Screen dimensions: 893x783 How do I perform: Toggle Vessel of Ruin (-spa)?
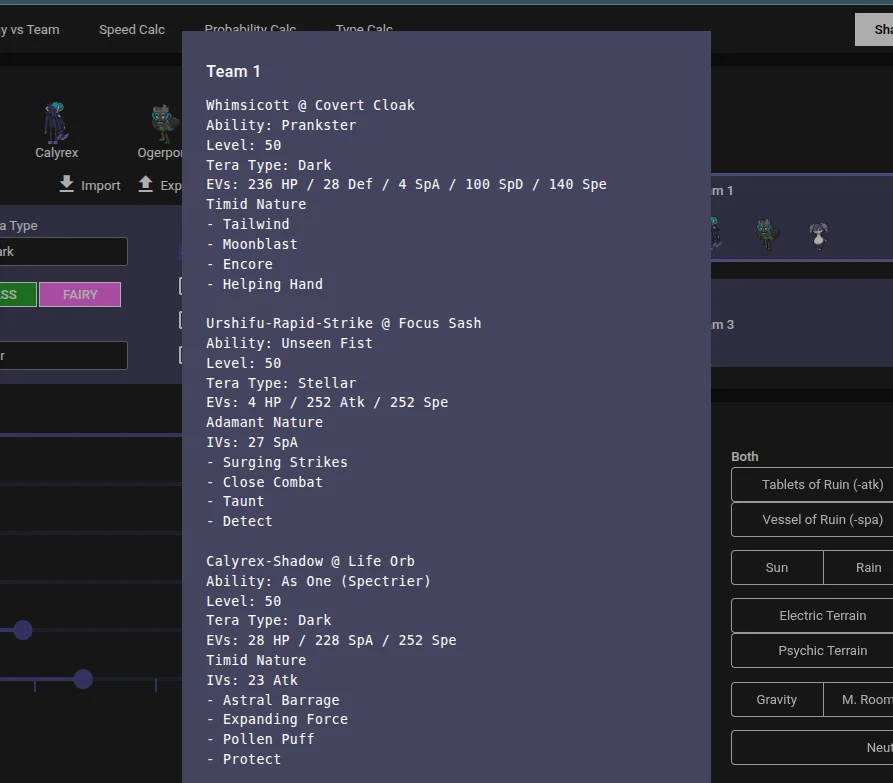point(812,519)
